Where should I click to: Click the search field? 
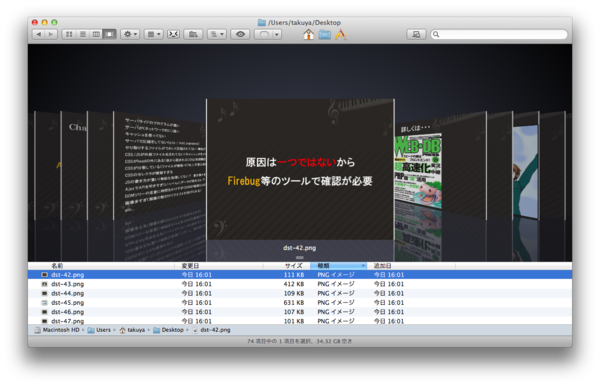click(x=499, y=34)
